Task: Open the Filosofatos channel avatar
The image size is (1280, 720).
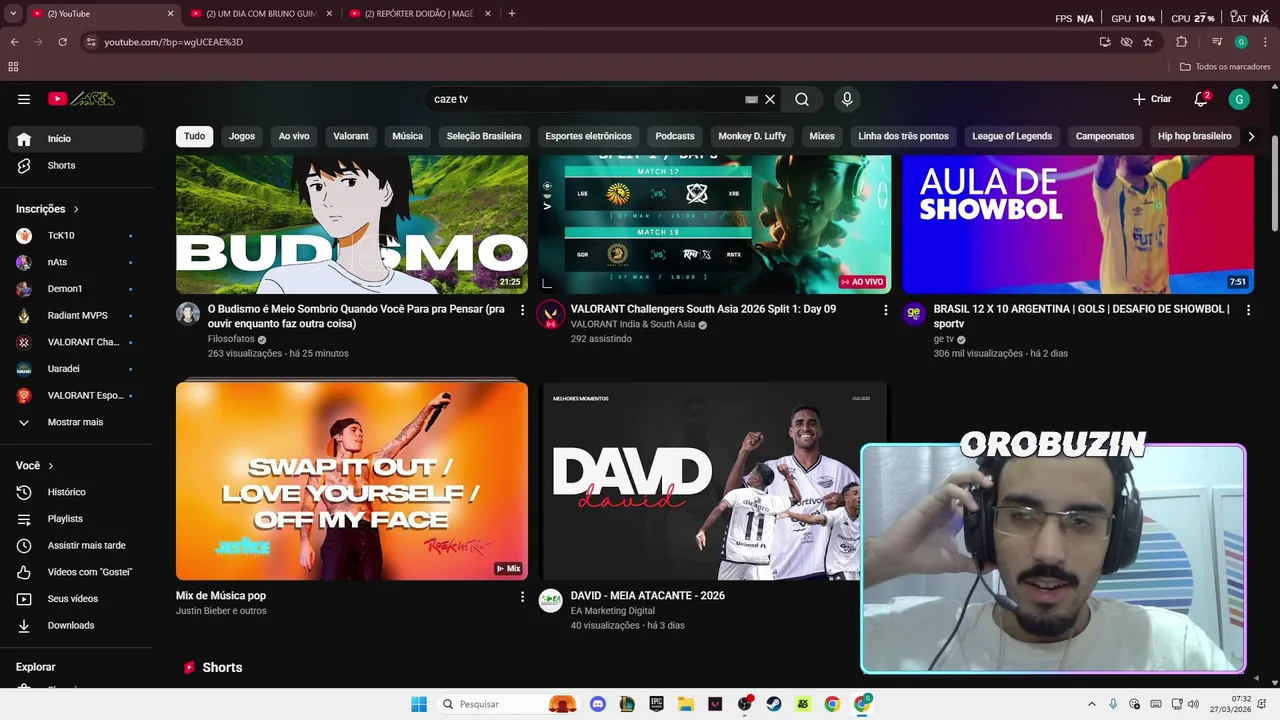Action: coord(188,314)
